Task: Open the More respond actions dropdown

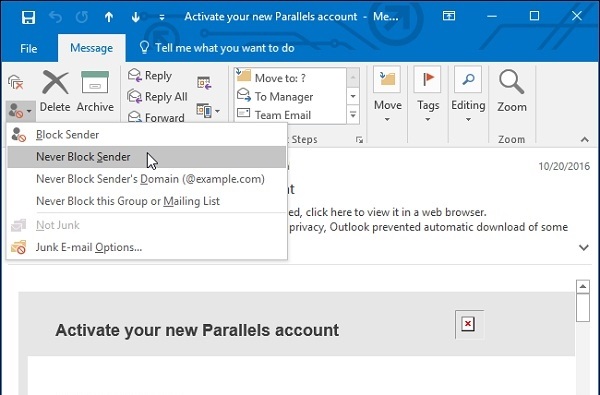Action: point(208,111)
